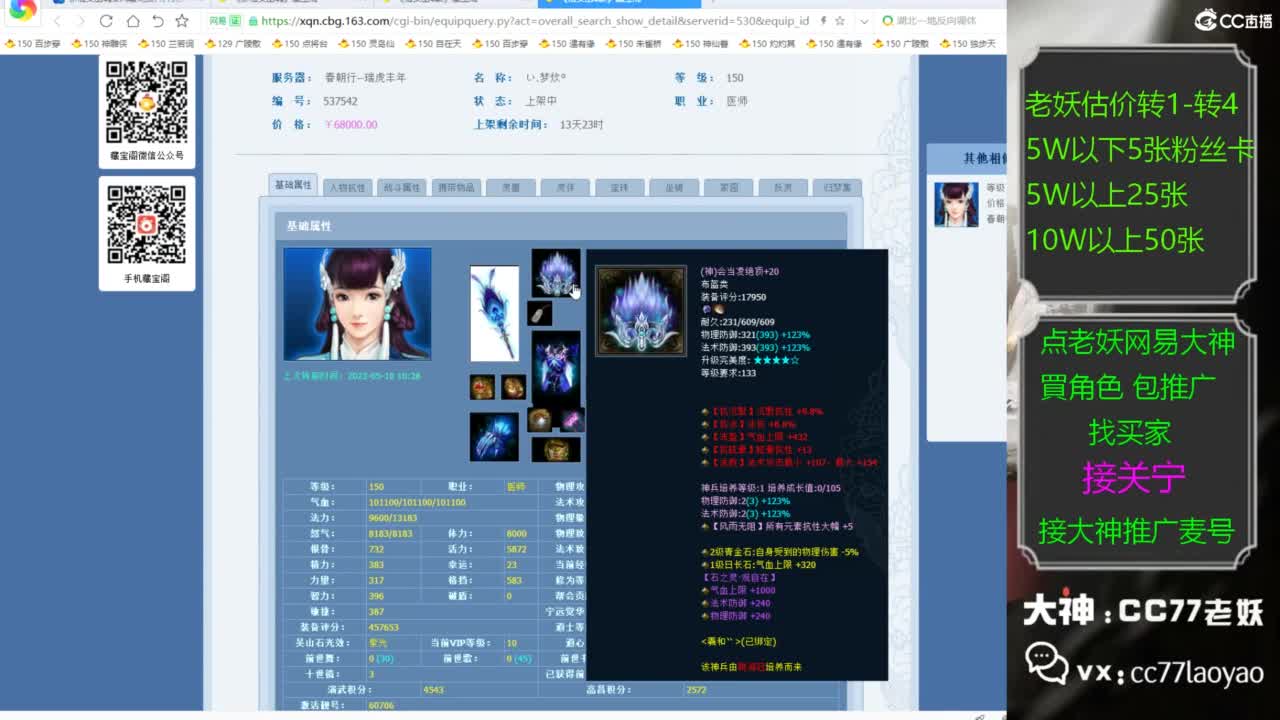The width and height of the screenshot is (1280, 720).
Task: Open the related character avatar in 其他相 panel
Action: tap(956, 204)
